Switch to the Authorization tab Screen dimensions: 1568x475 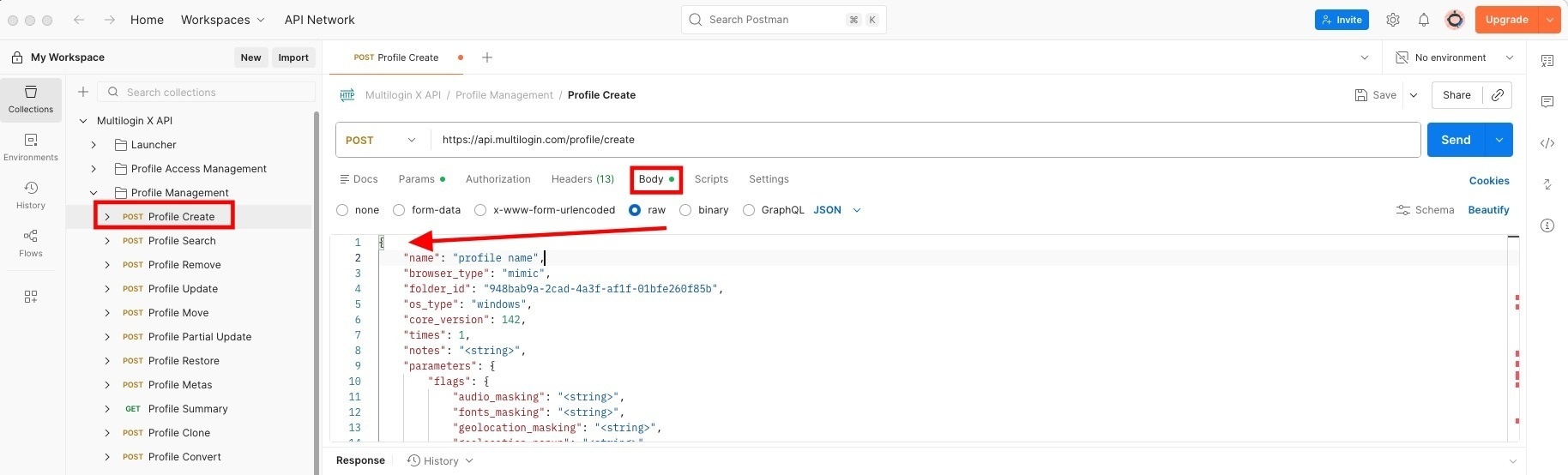point(498,179)
